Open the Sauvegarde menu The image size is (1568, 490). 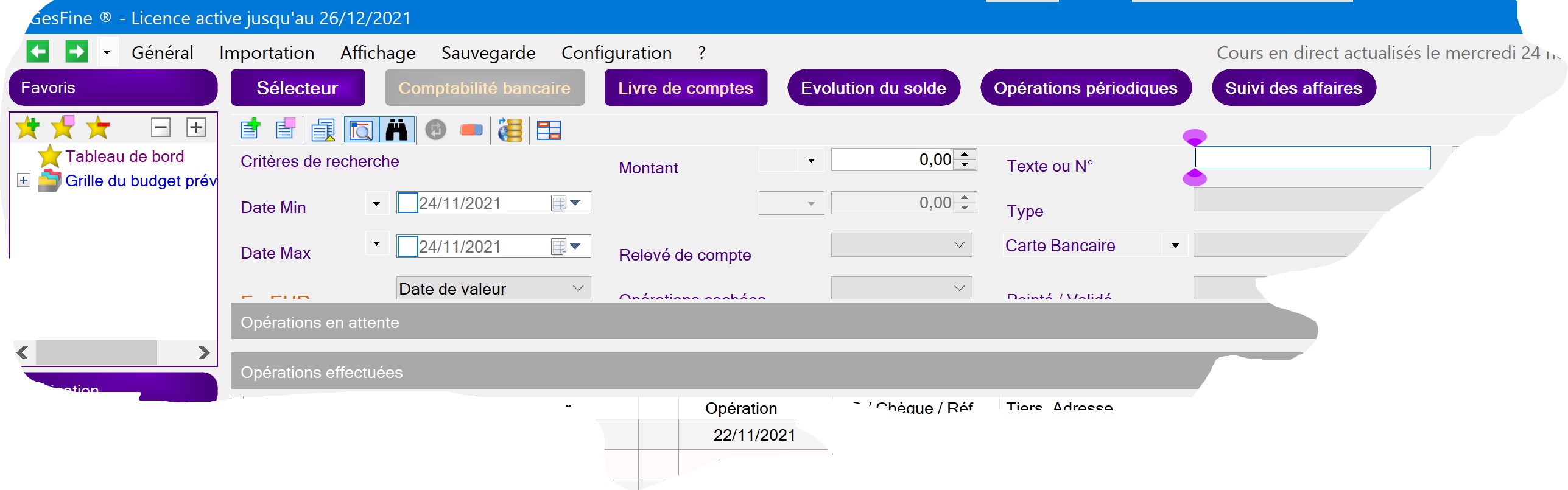(488, 53)
